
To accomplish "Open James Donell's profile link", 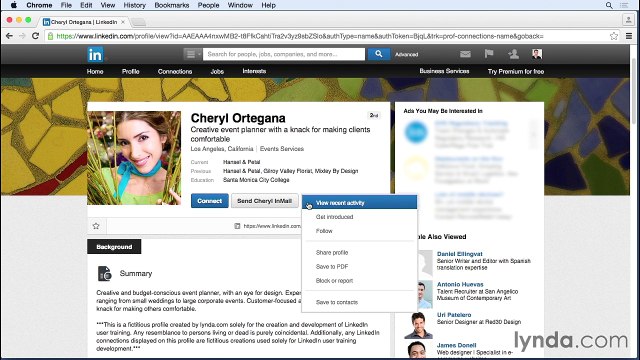I will [456, 345].
